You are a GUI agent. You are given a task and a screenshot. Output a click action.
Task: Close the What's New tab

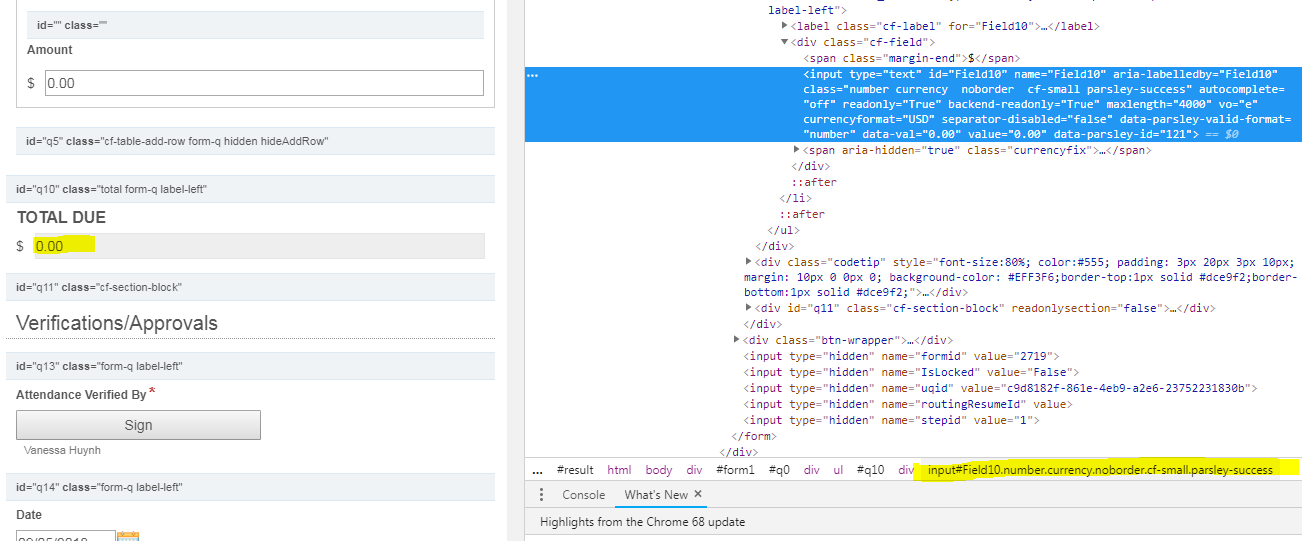(698, 494)
